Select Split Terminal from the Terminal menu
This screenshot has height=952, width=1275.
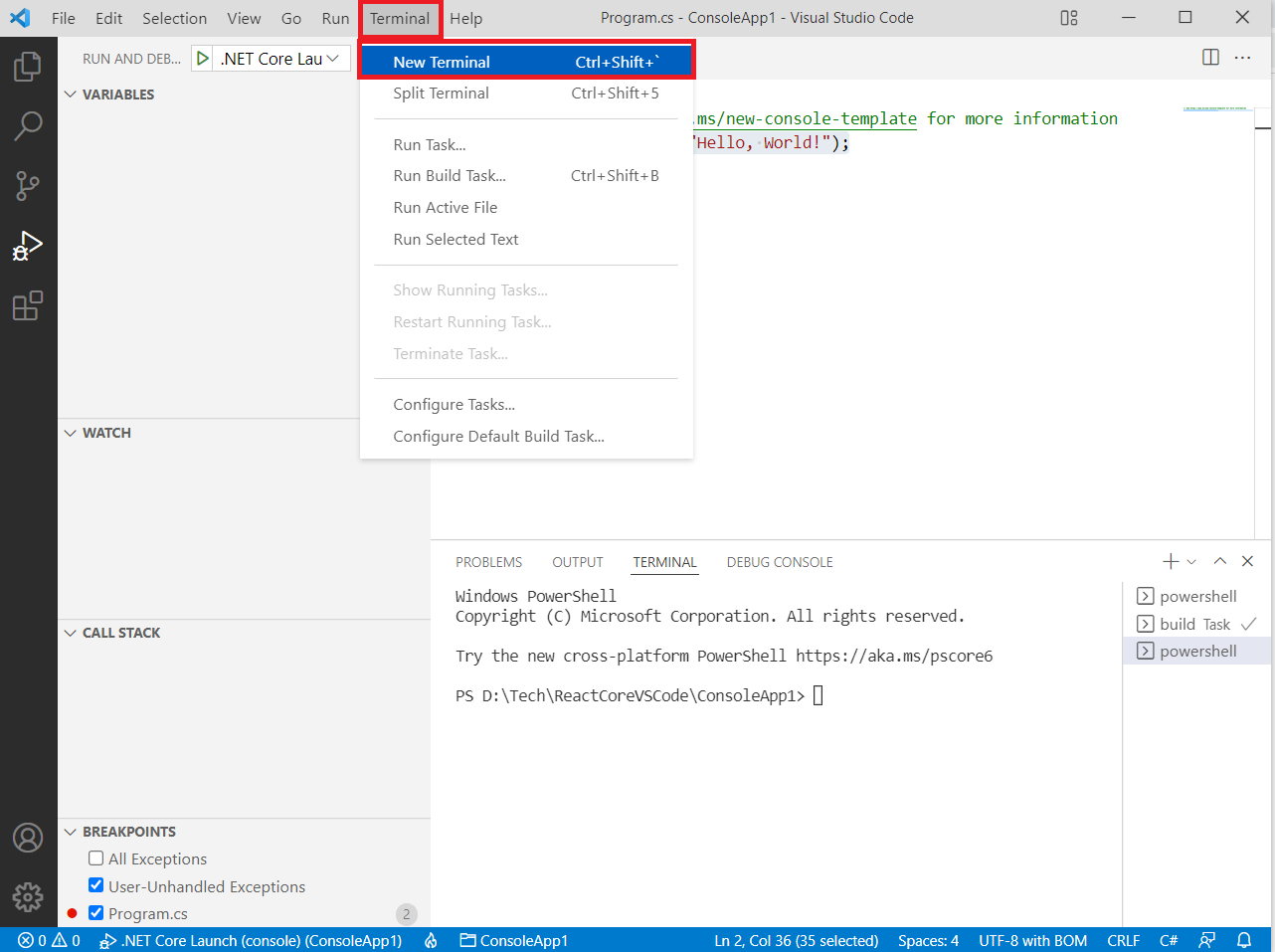point(442,93)
